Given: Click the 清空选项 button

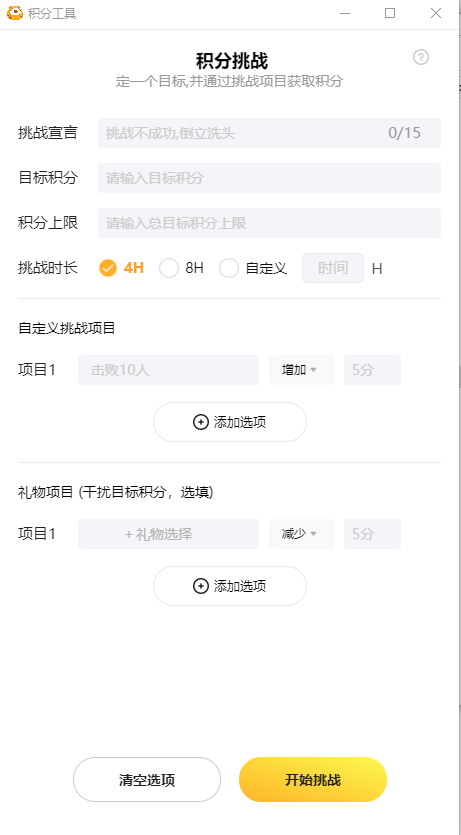Looking at the screenshot, I should pyautogui.click(x=147, y=780).
